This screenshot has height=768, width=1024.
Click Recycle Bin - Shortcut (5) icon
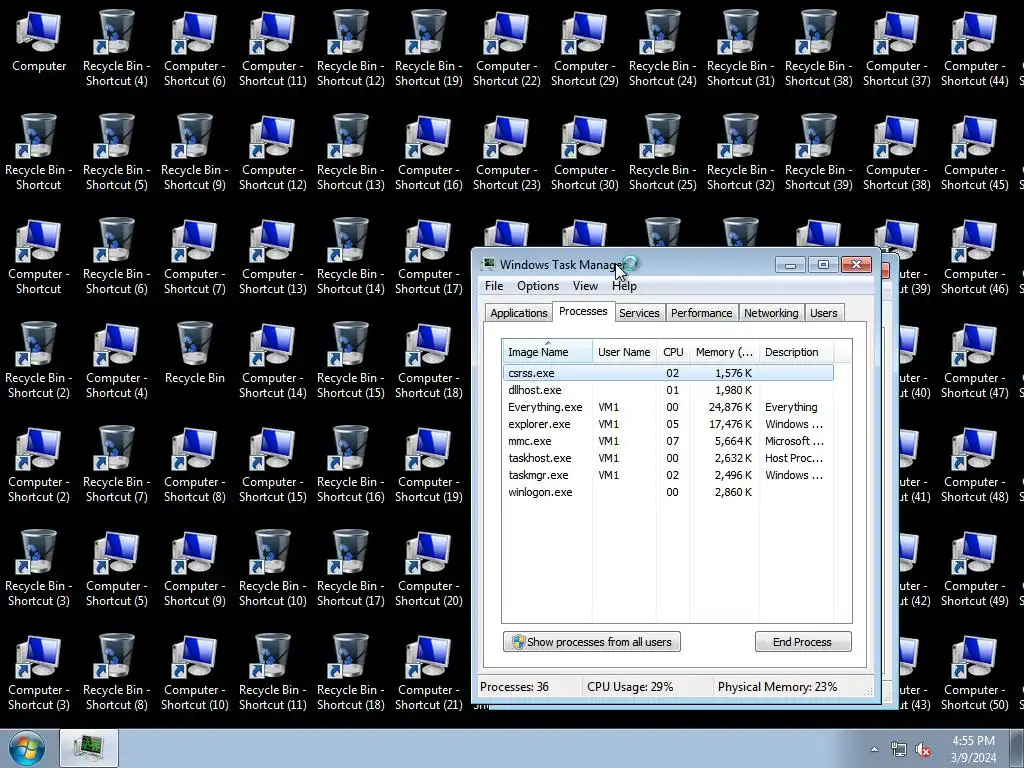pyautogui.click(x=116, y=152)
